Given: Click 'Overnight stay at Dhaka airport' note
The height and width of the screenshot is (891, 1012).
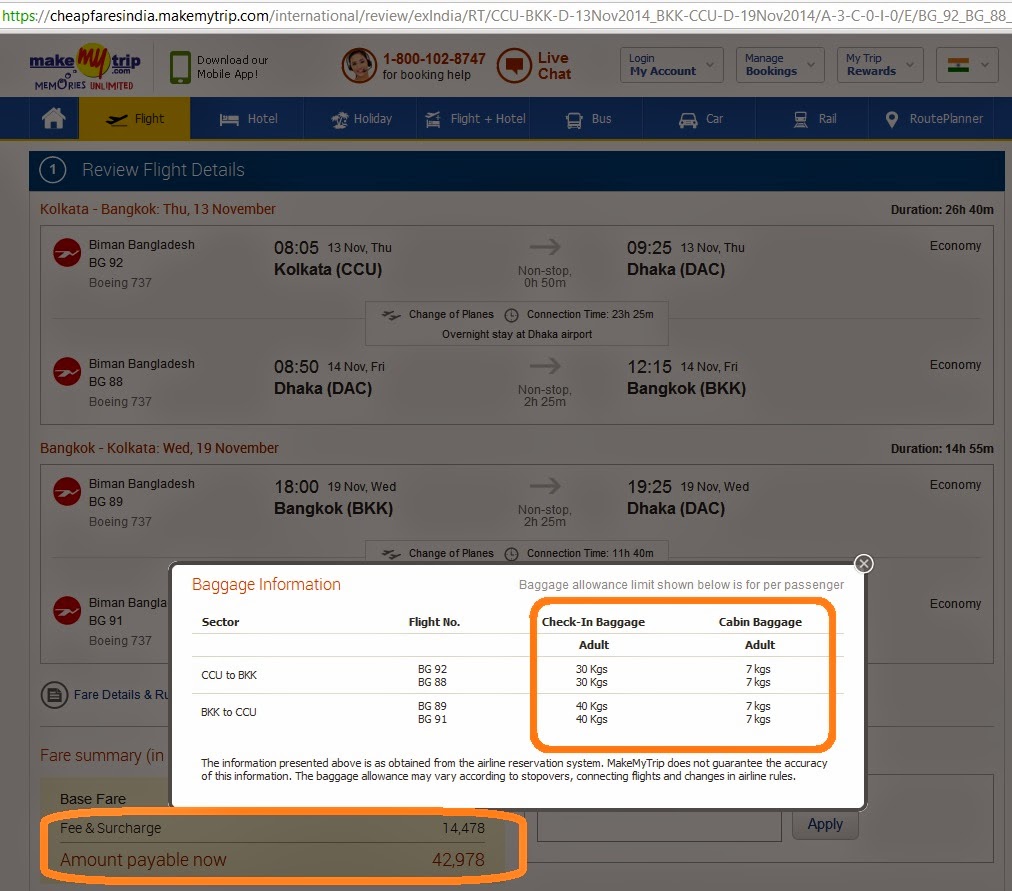Looking at the screenshot, I should 517,334.
